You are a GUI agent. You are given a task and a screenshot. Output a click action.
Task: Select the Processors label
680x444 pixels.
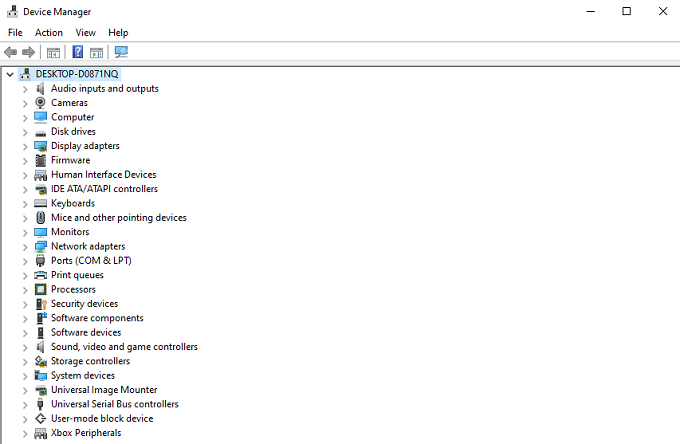point(73,289)
